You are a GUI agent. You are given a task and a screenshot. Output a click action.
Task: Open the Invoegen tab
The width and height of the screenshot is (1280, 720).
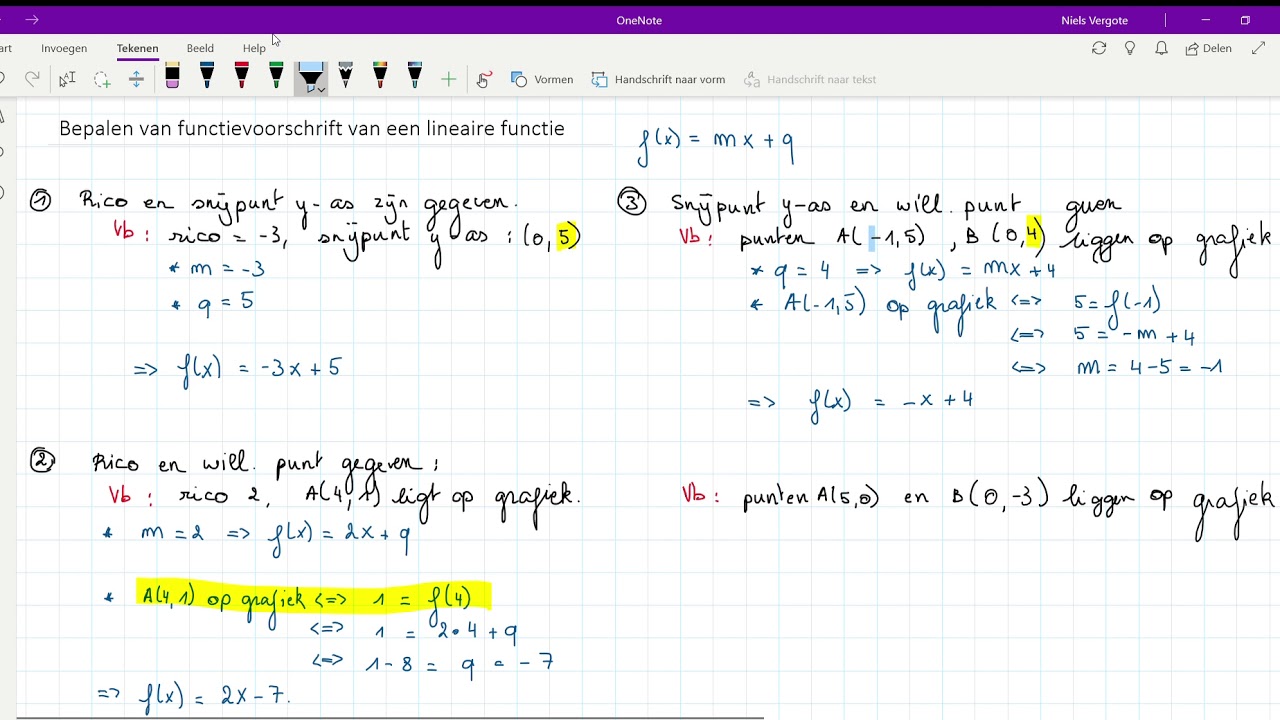pos(64,48)
